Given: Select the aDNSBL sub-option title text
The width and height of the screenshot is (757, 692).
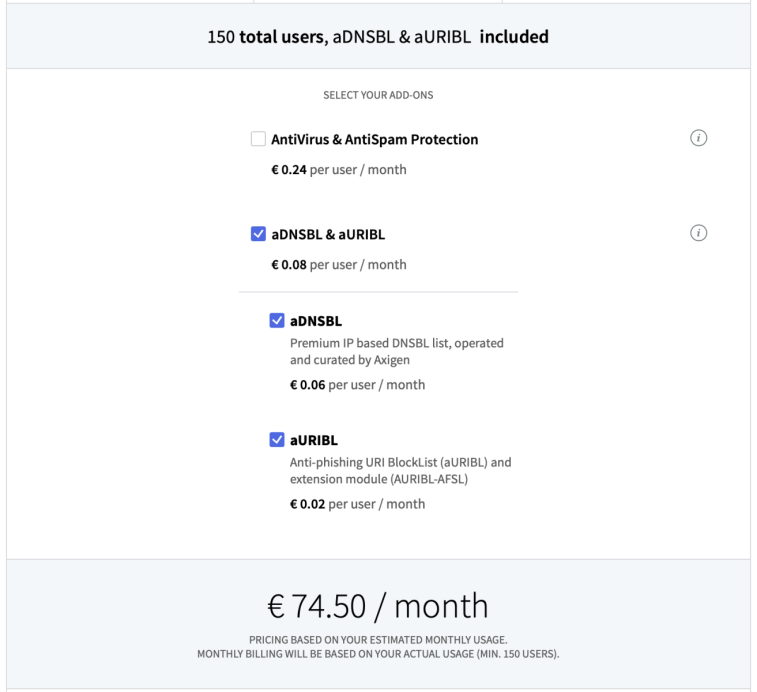Looking at the screenshot, I should point(316,321).
